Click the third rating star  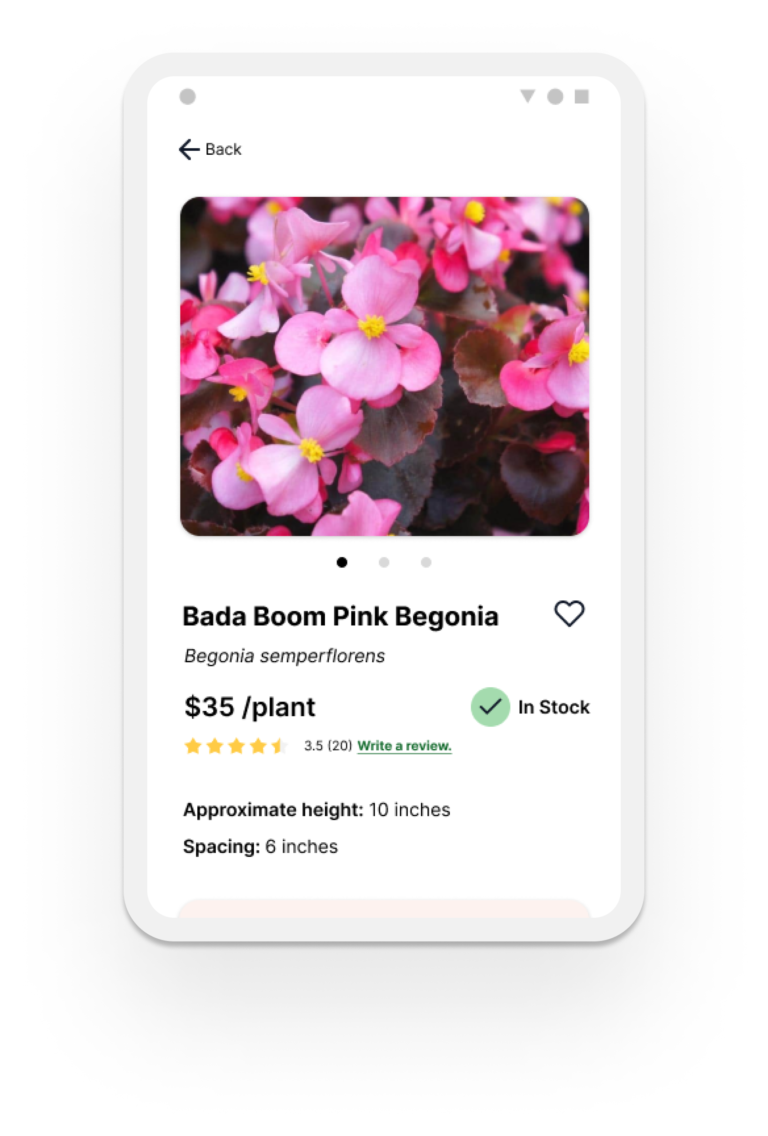(236, 746)
